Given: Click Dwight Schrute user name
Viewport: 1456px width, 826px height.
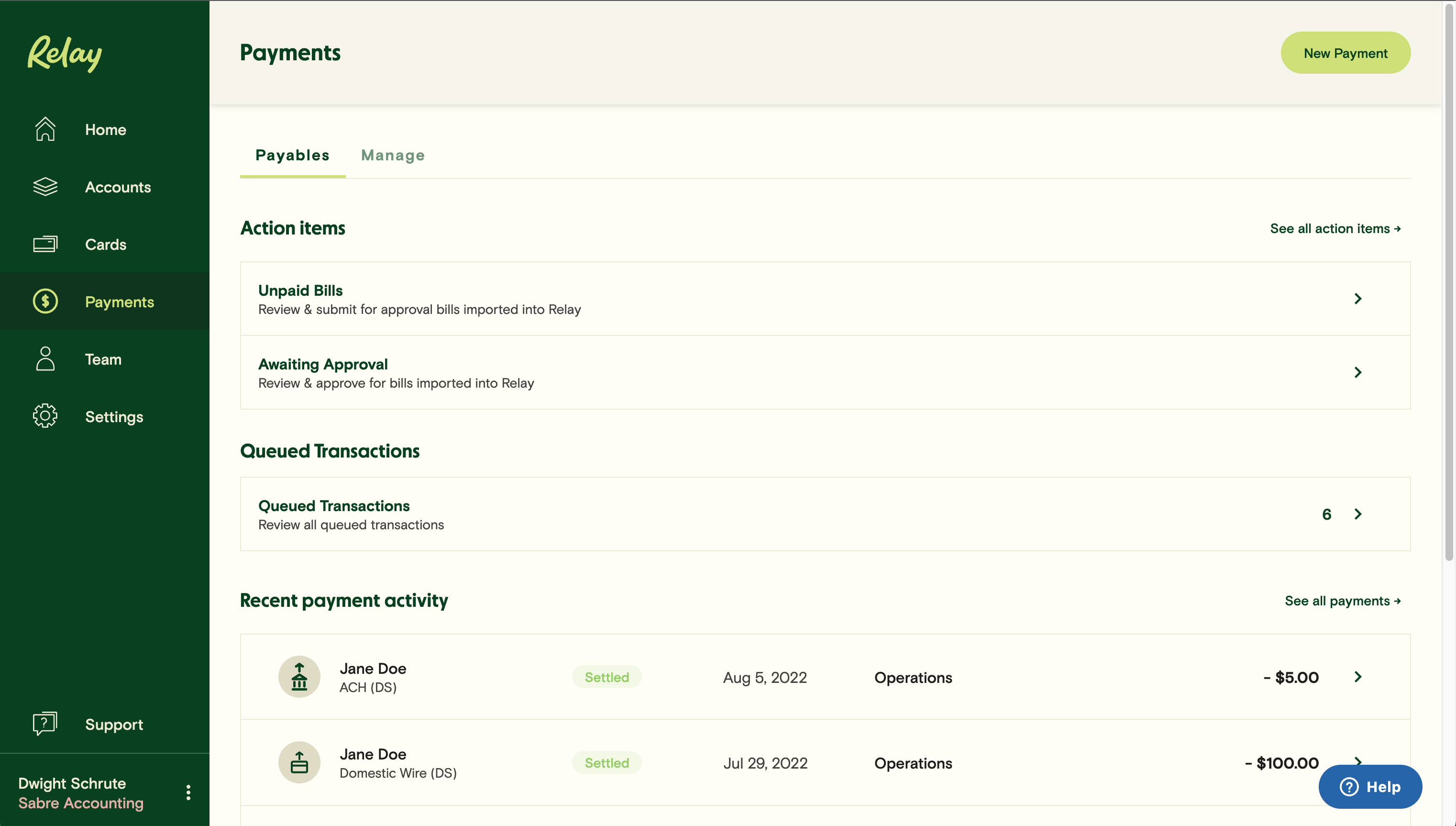Looking at the screenshot, I should pos(72,783).
